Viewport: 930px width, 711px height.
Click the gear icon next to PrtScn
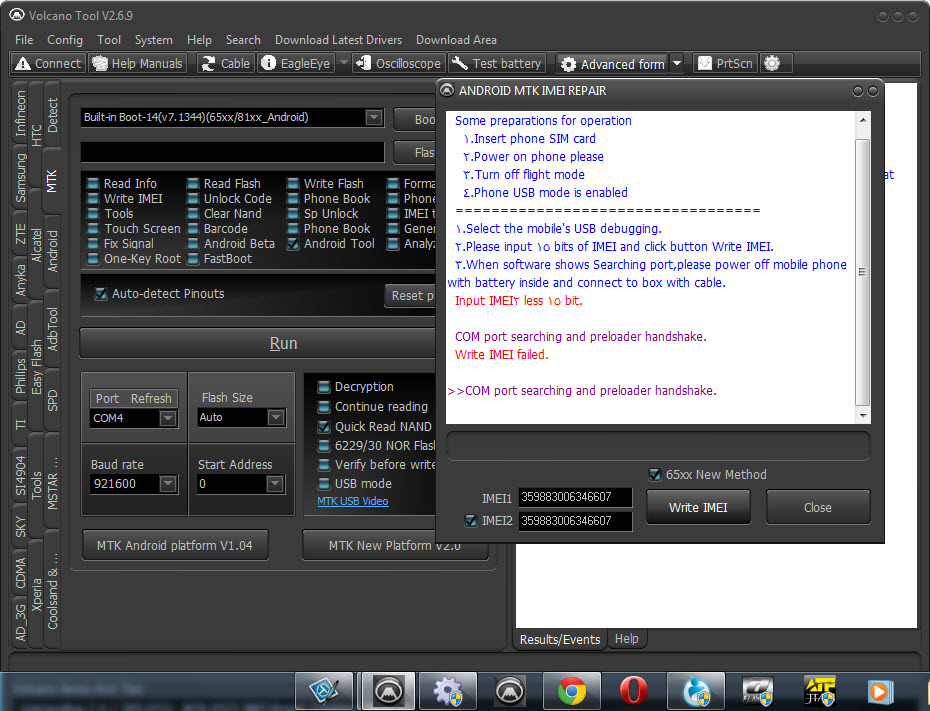(x=772, y=63)
